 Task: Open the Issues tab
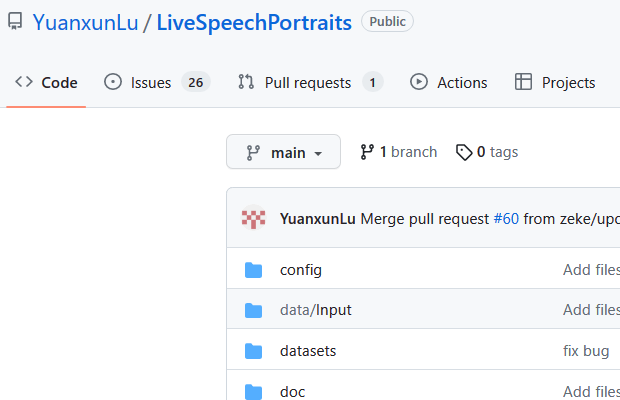point(157,83)
